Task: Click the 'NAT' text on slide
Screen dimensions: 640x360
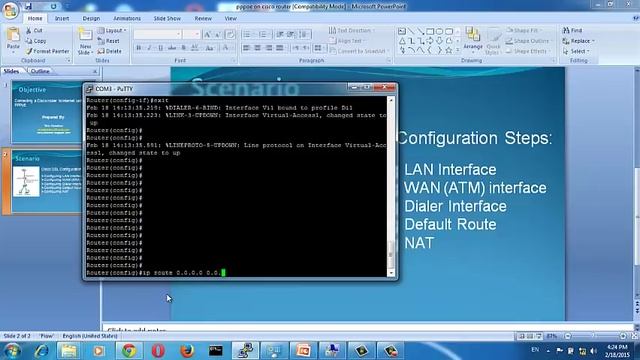Action: click(419, 243)
